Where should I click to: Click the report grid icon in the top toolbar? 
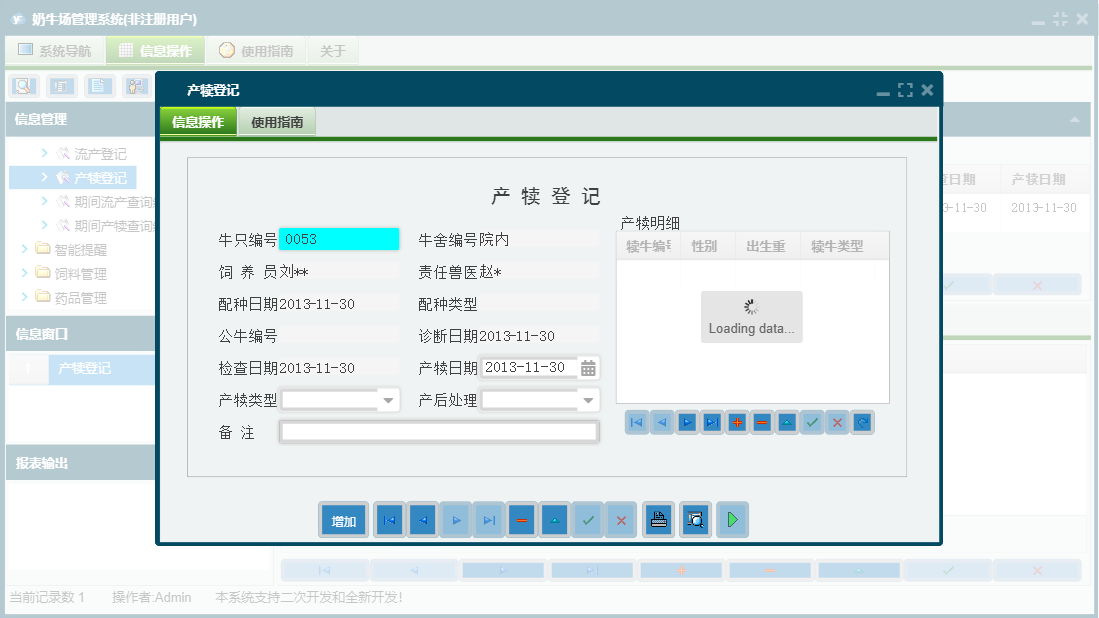tap(62, 85)
